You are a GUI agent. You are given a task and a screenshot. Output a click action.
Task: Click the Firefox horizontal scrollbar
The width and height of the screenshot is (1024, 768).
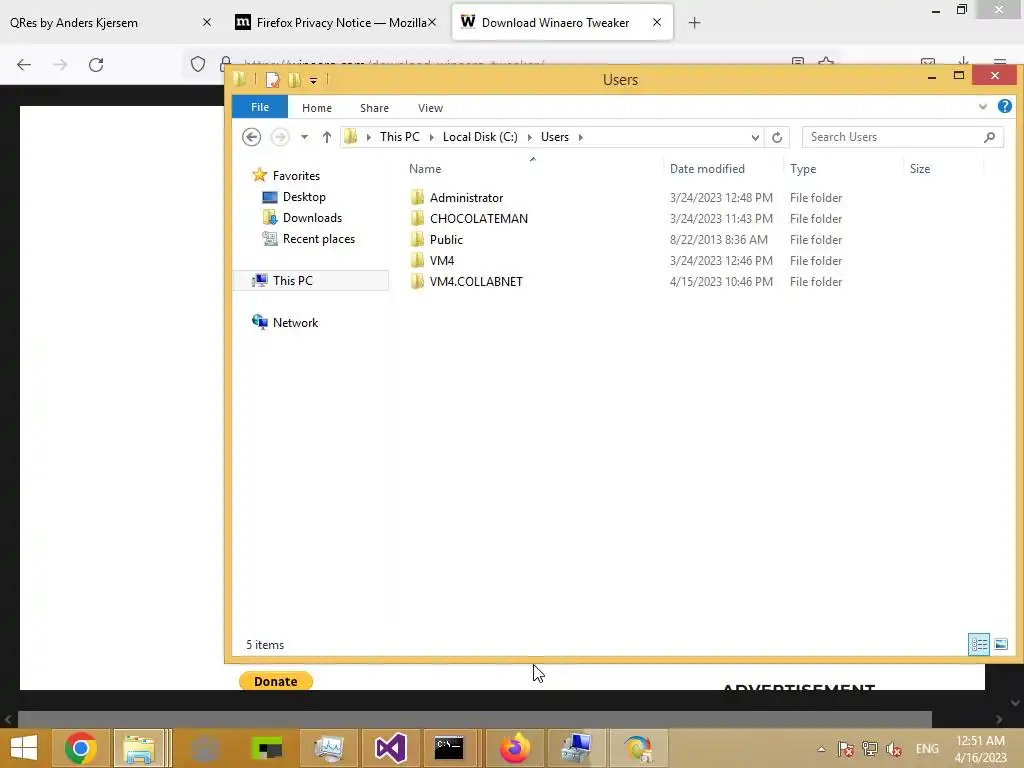click(475, 719)
